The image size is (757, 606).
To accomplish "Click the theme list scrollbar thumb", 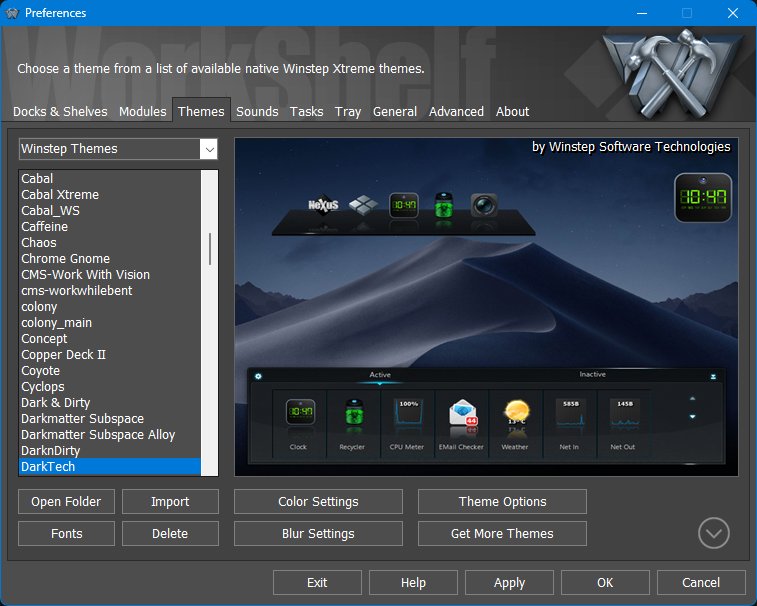I will (x=210, y=249).
